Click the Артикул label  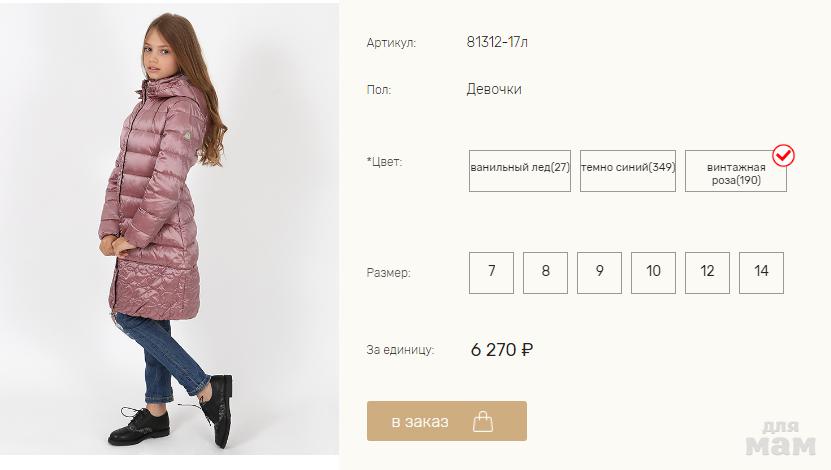pos(391,43)
